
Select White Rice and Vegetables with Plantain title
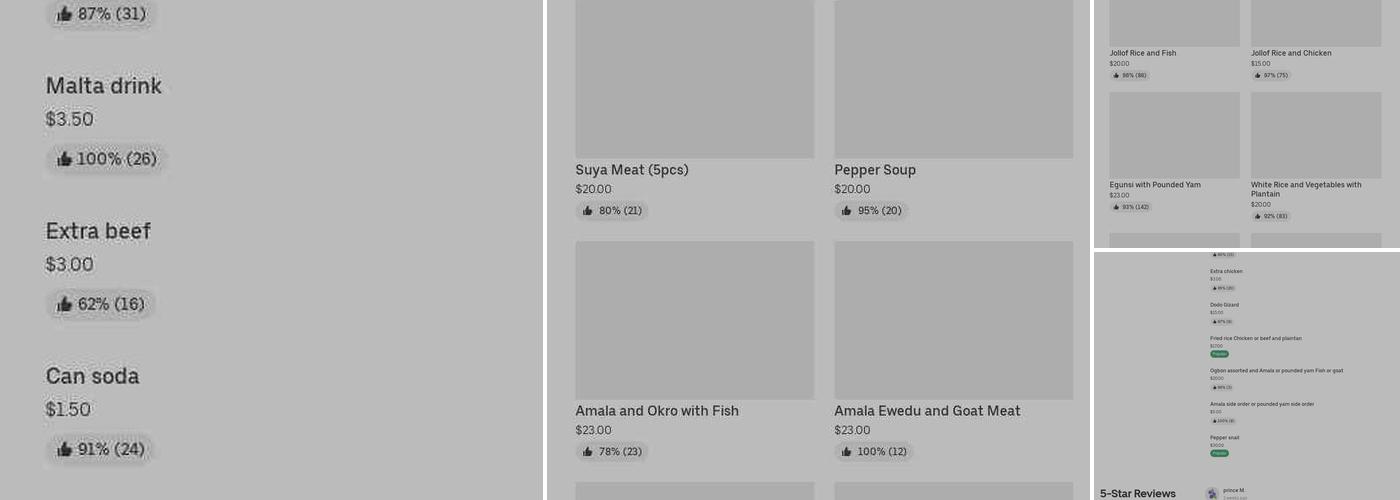(1305, 189)
